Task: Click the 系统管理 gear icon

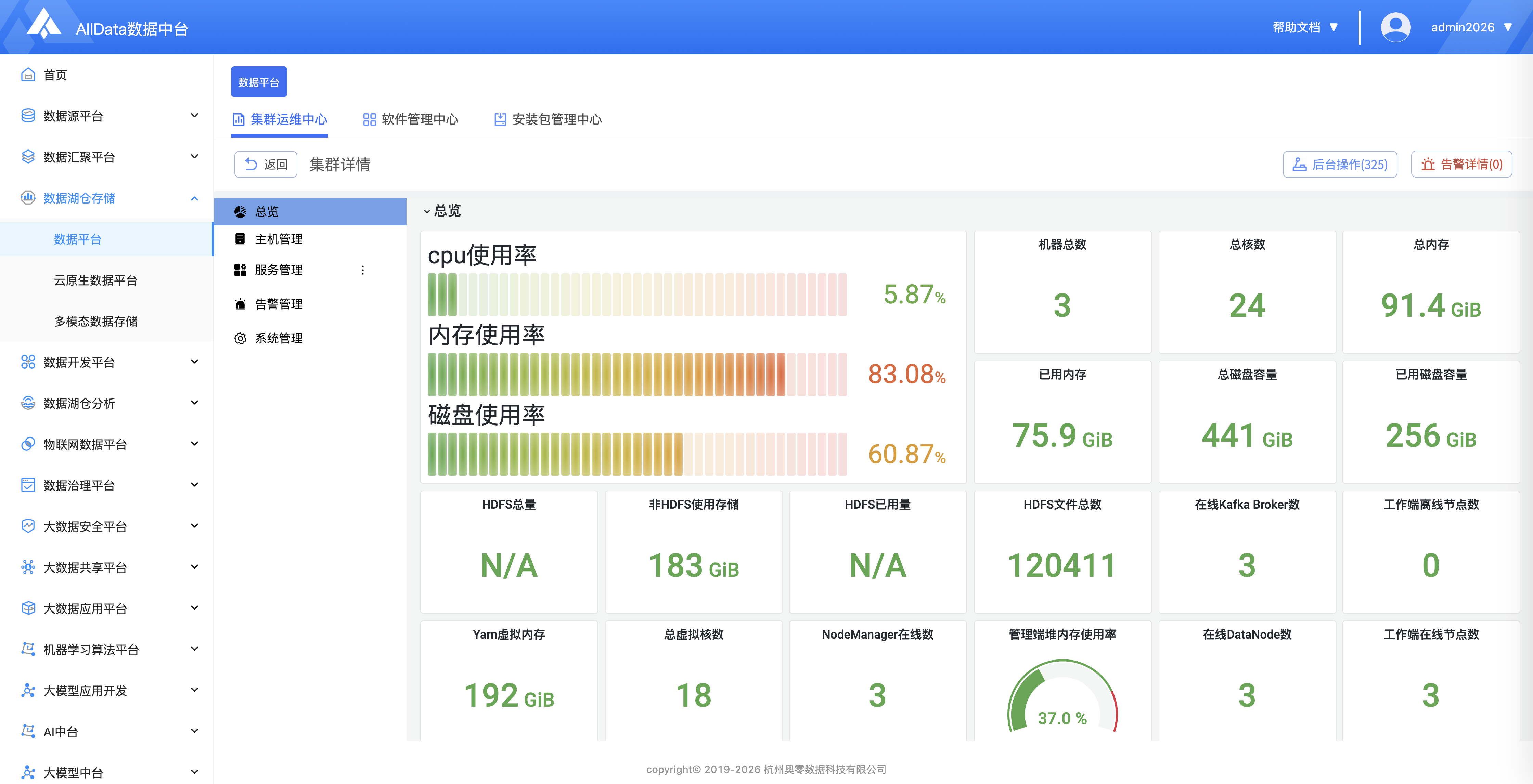Action: click(x=241, y=338)
